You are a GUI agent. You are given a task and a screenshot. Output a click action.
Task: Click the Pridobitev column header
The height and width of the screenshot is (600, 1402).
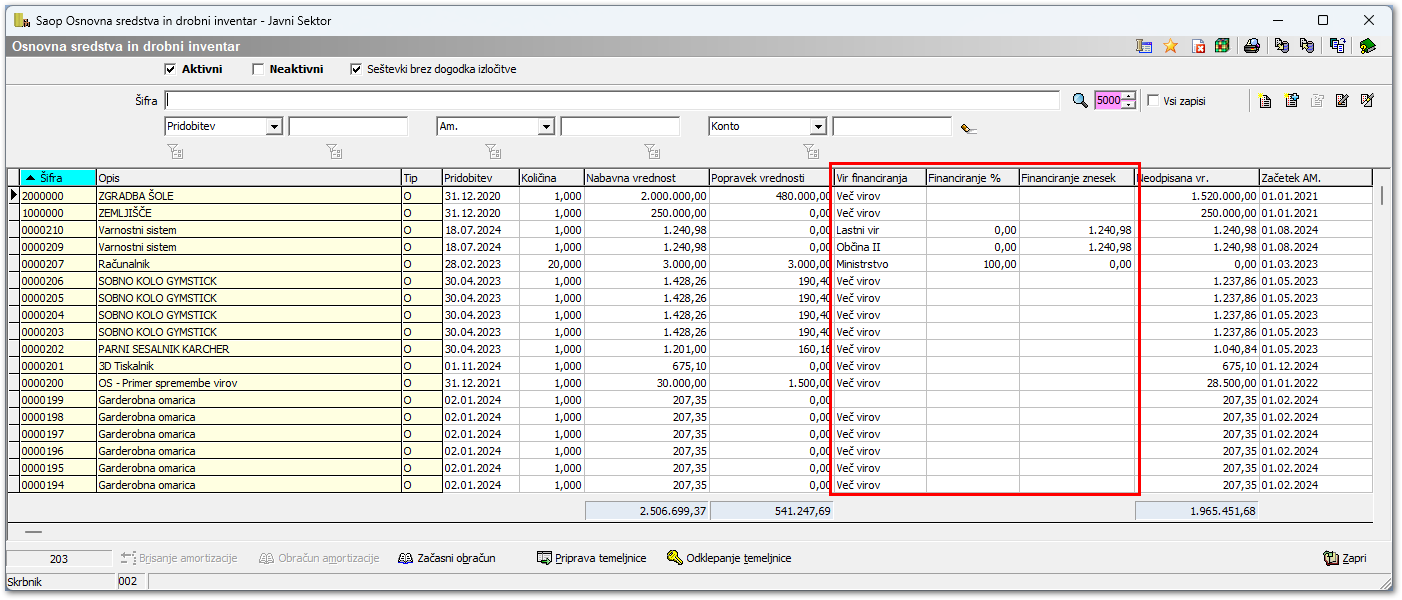479,178
